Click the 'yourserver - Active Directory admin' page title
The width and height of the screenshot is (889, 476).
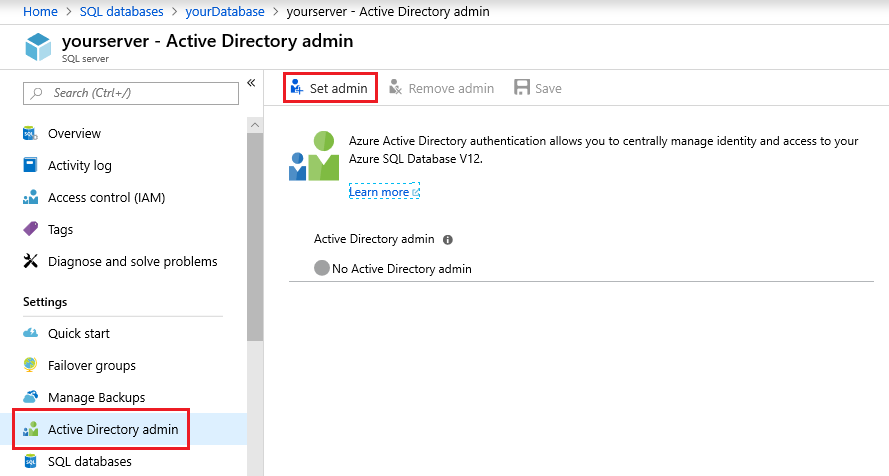tap(208, 41)
